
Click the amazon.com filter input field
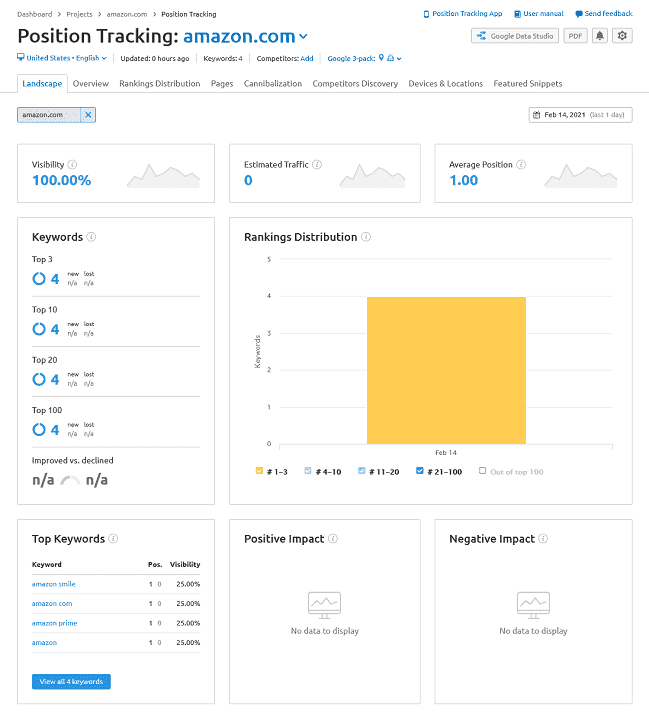(x=49, y=115)
